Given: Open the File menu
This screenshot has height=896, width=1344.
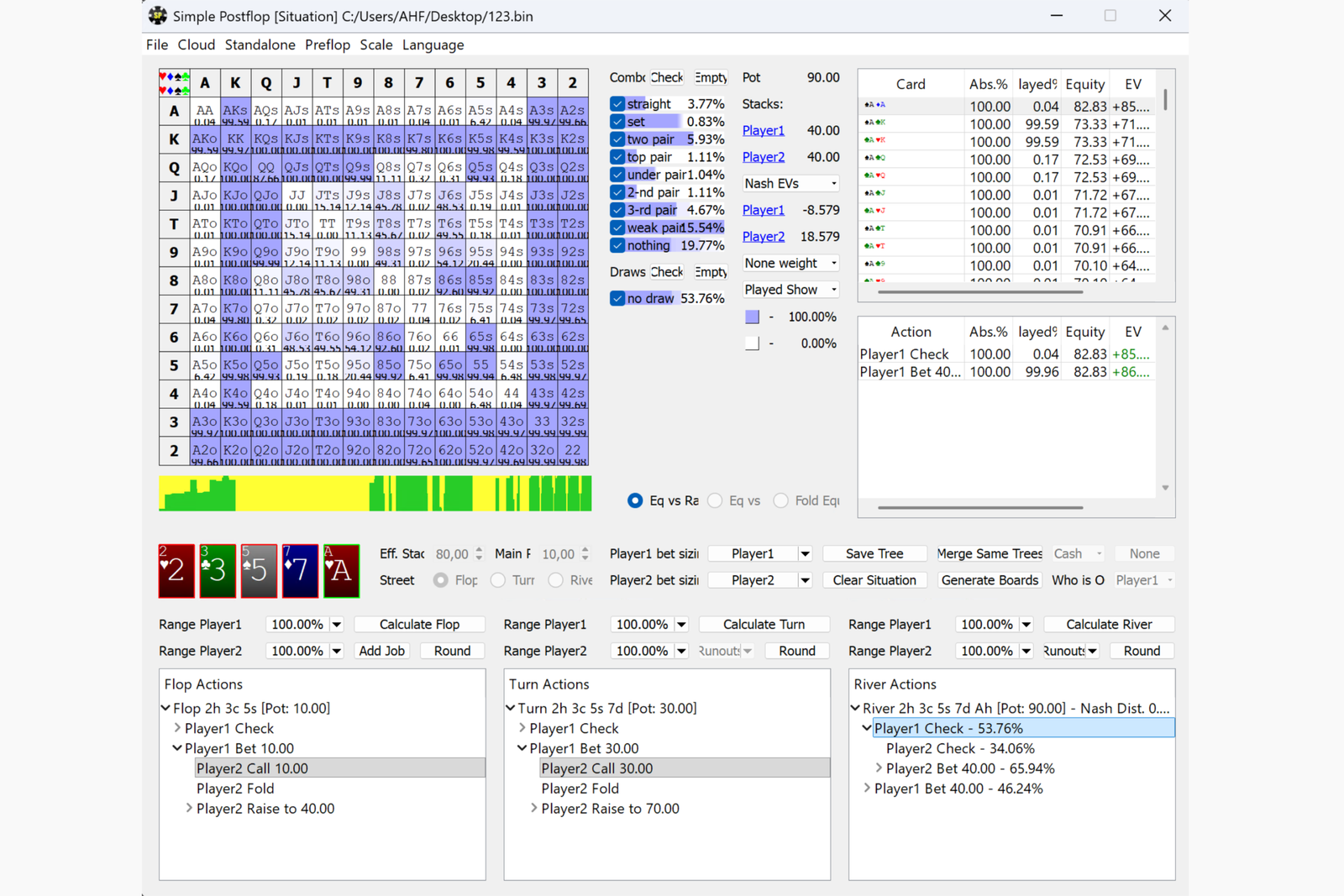Looking at the screenshot, I should click(157, 45).
